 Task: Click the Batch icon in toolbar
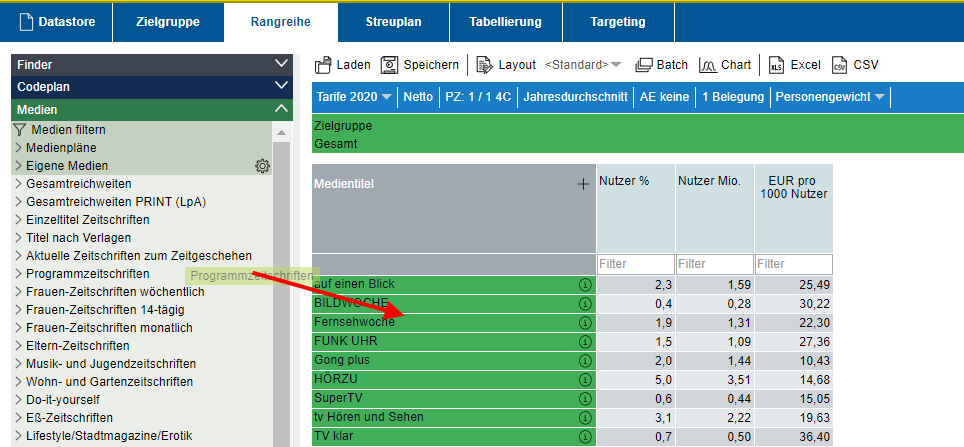[x=644, y=65]
